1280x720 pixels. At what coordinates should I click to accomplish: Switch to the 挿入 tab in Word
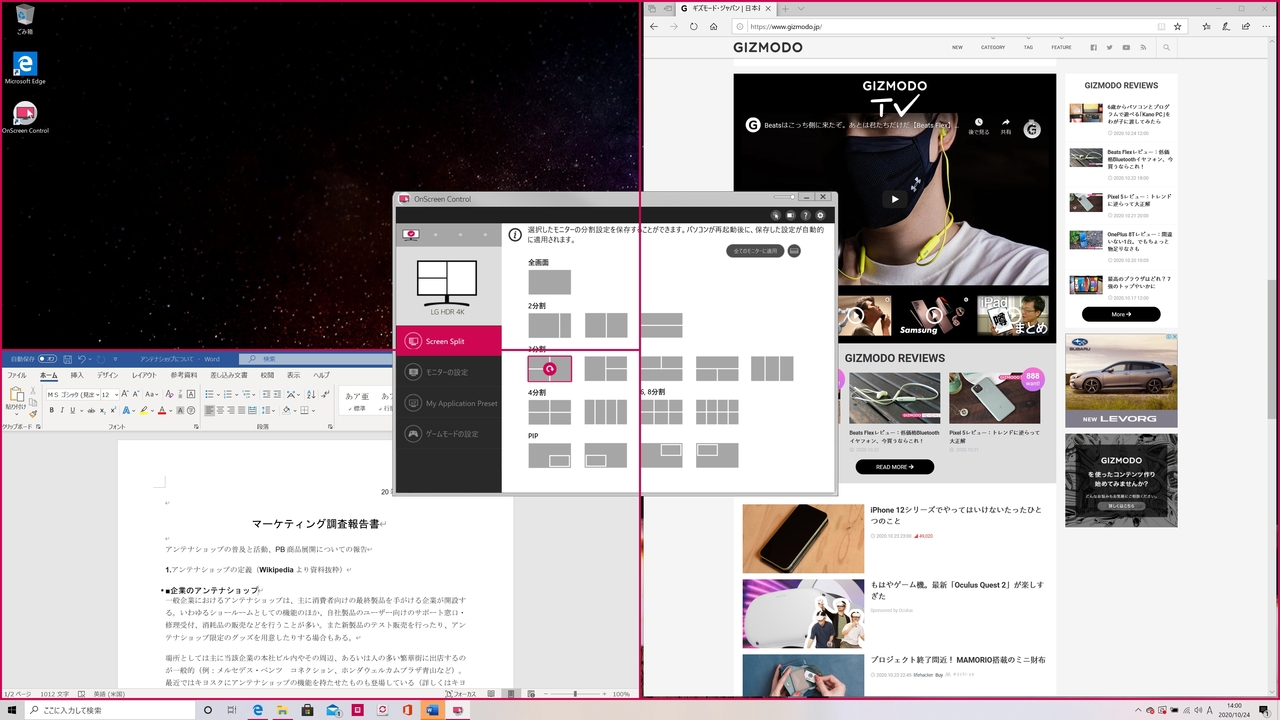77,375
